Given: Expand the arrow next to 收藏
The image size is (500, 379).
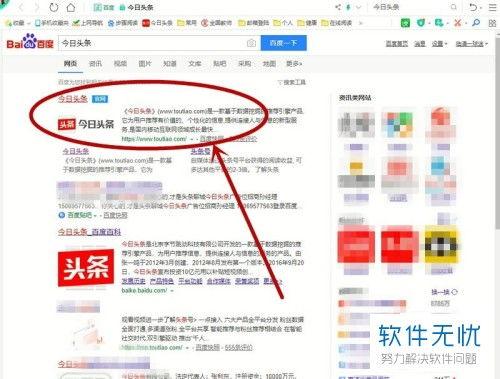Looking at the screenshot, I should 28,23.
